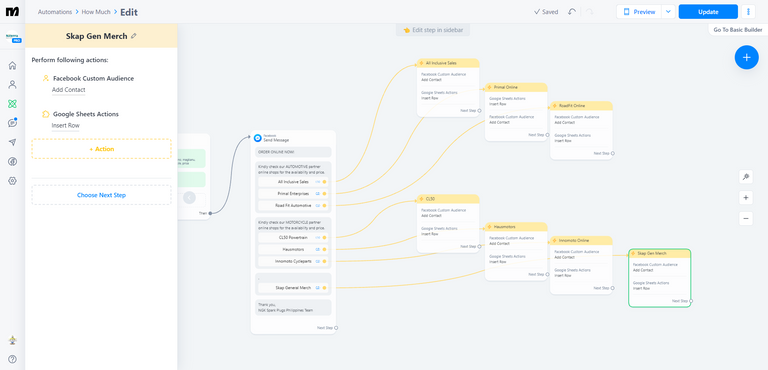Click the + Action button
The width and height of the screenshot is (768, 370).
(x=101, y=149)
